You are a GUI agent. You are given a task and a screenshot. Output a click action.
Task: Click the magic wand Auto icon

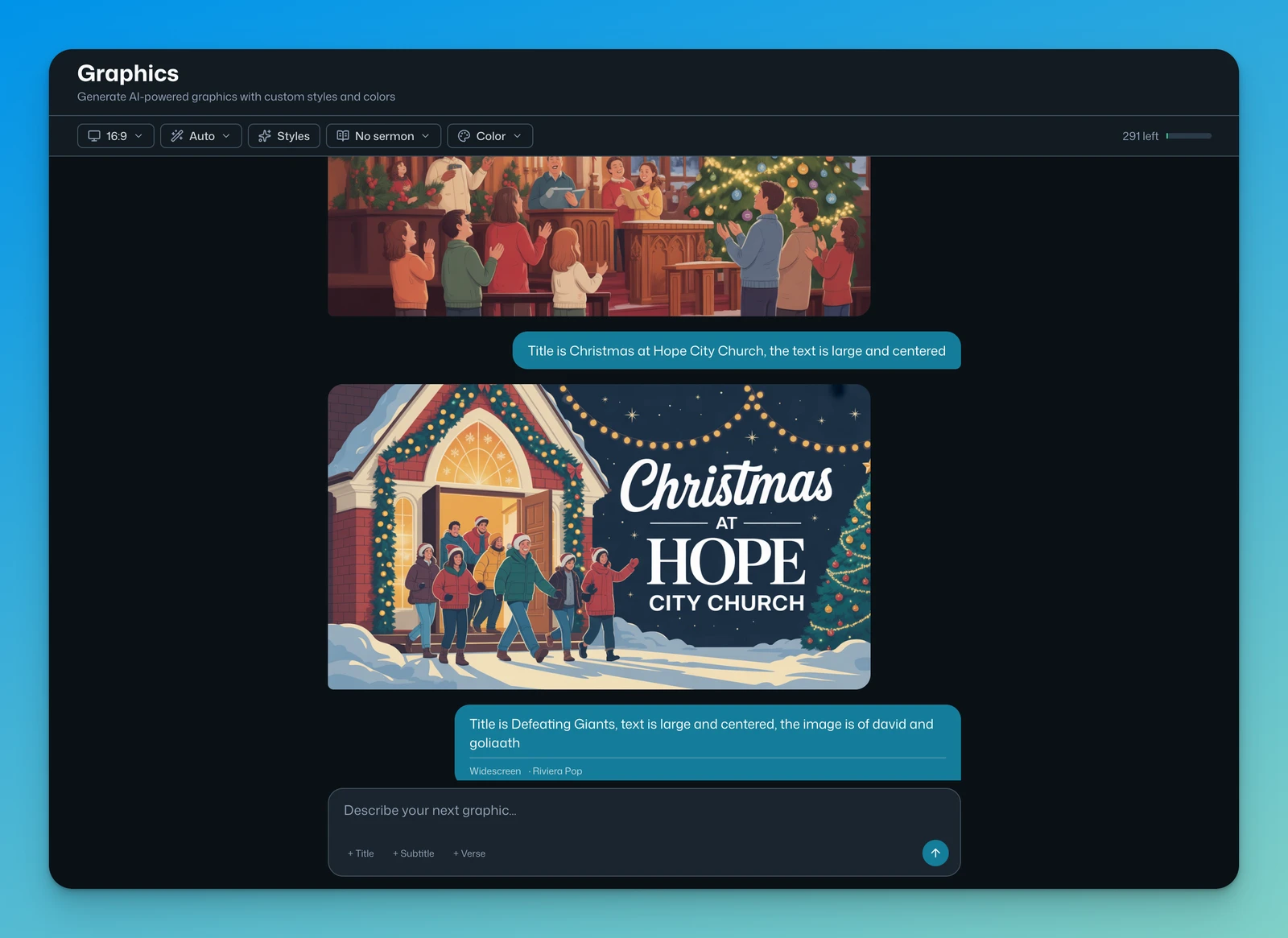(x=177, y=136)
